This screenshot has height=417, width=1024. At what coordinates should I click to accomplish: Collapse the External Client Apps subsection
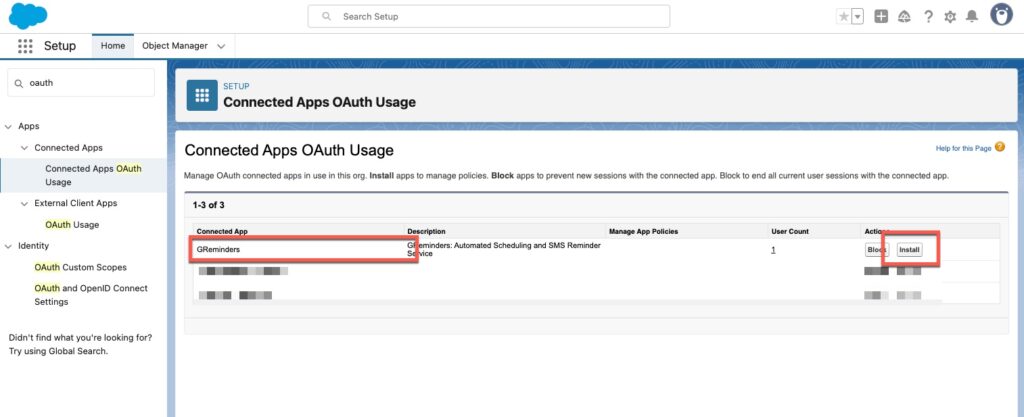tap(24, 204)
